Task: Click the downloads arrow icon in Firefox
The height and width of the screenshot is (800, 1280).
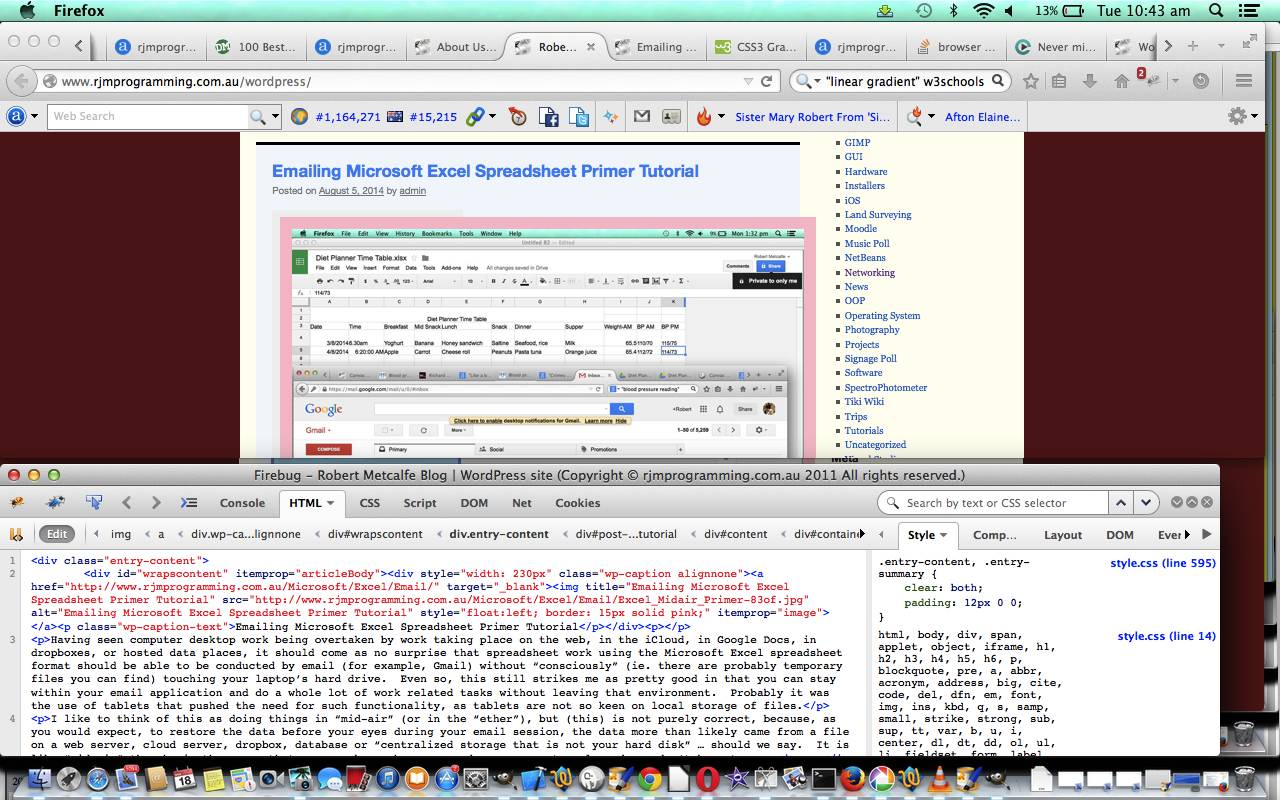Action: pos(1090,81)
